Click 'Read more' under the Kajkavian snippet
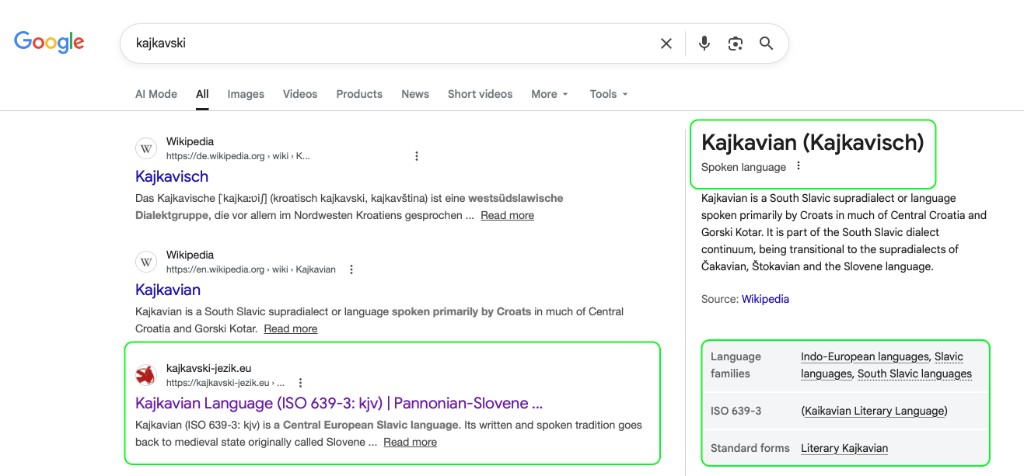 click(x=291, y=328)
